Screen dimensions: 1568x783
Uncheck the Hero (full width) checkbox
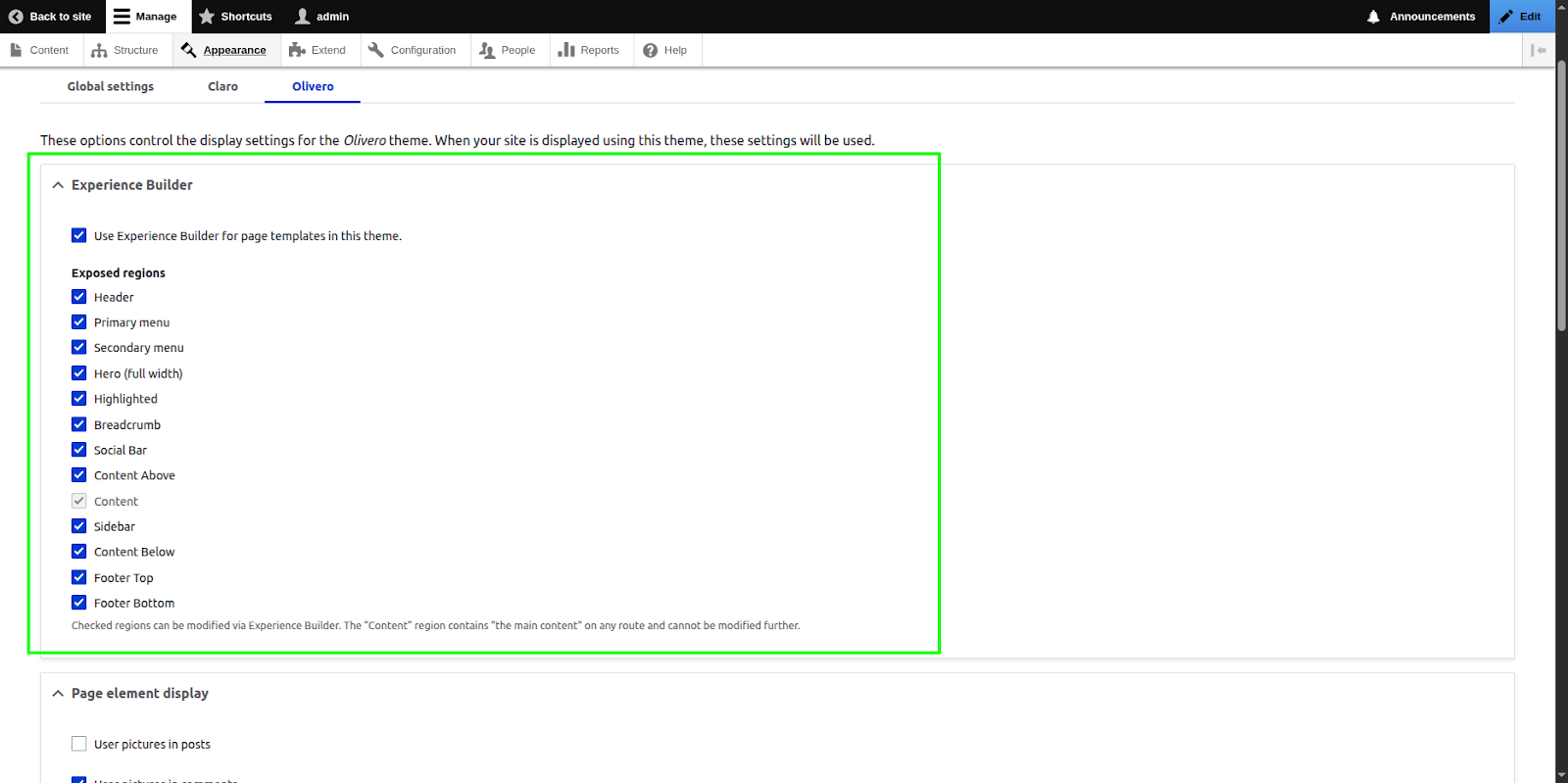tap(79, 373)
